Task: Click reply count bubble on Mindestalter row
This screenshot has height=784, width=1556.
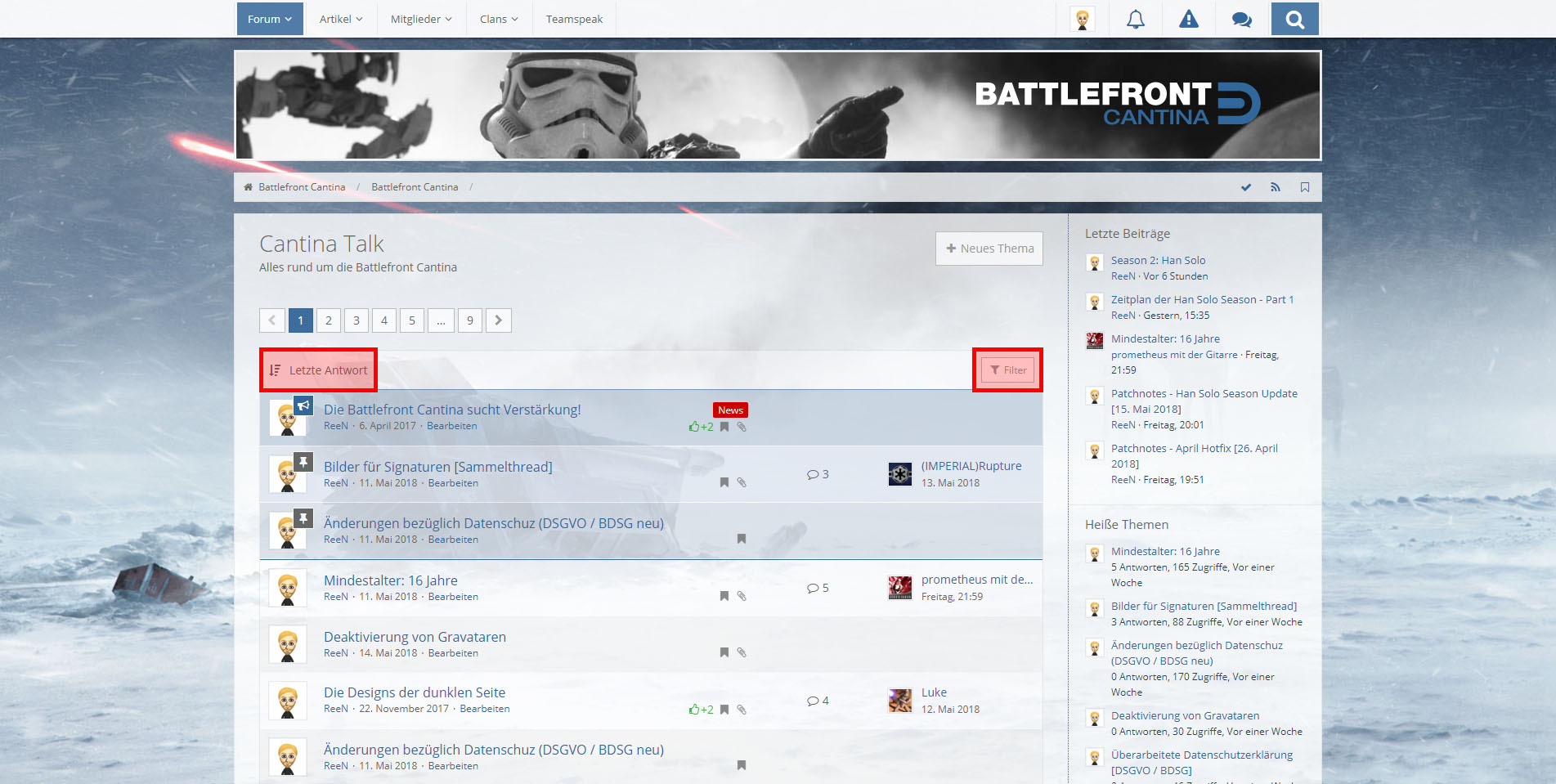Action: click(818, 588)
